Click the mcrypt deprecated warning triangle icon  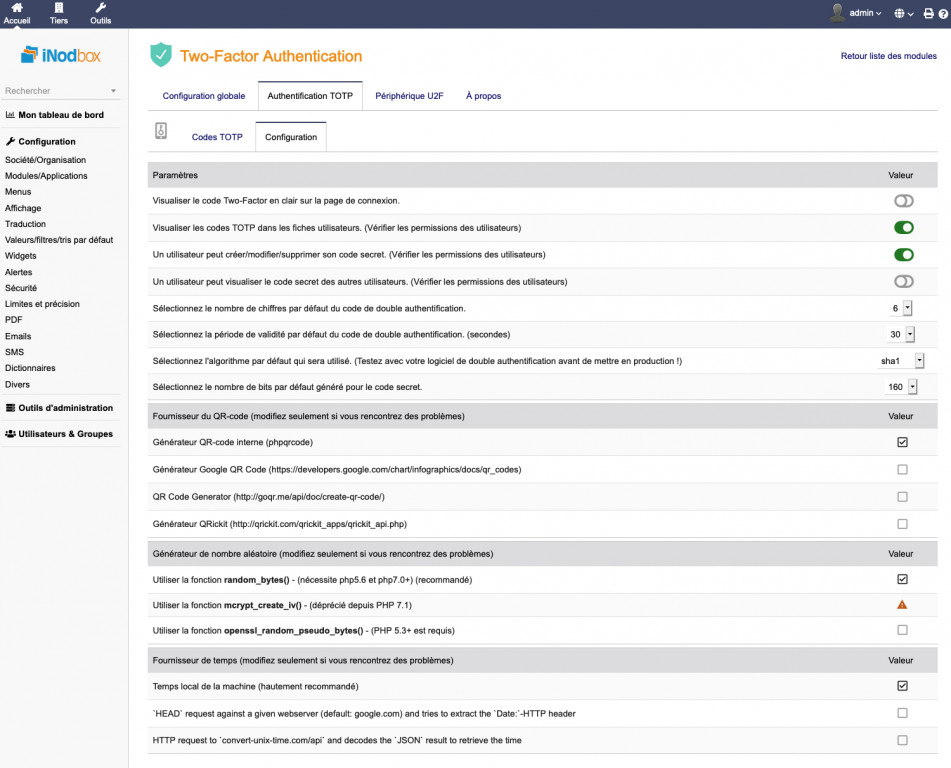(902, 605)
